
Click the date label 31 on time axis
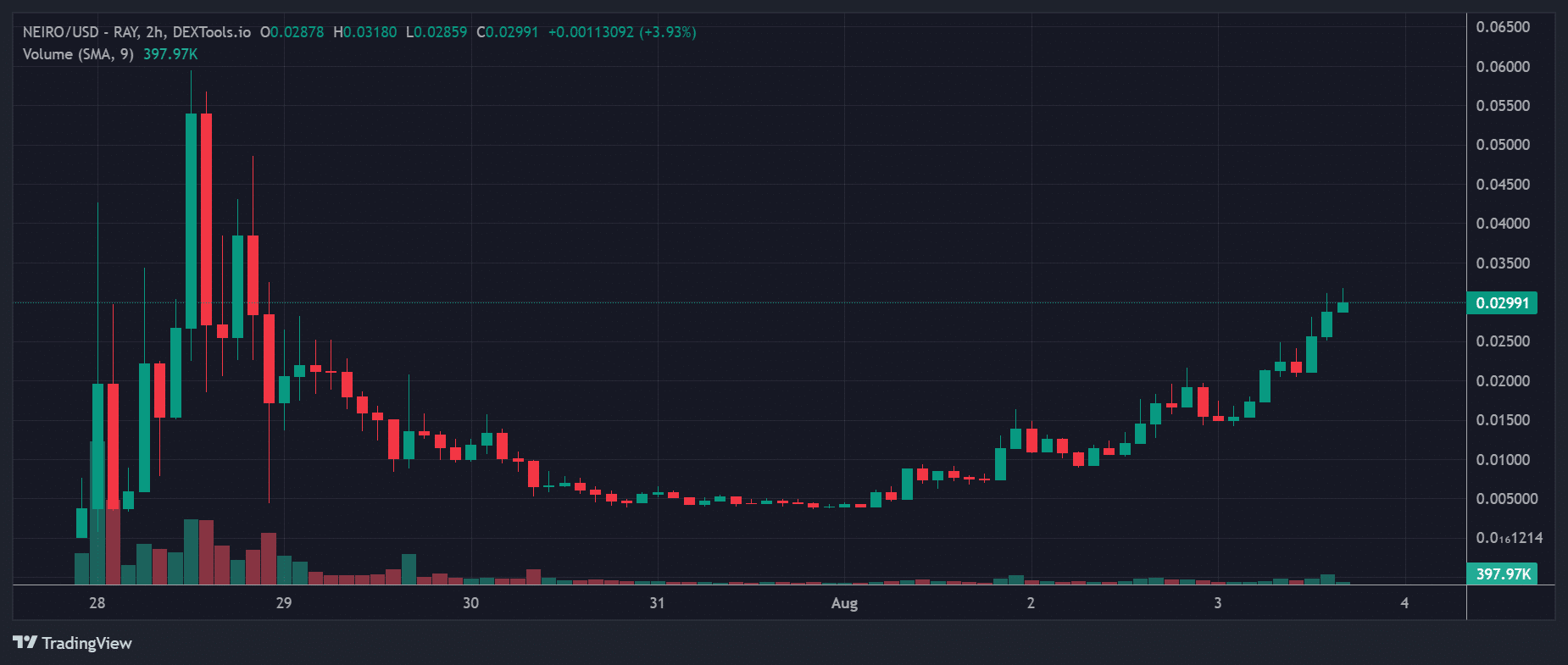657,603
